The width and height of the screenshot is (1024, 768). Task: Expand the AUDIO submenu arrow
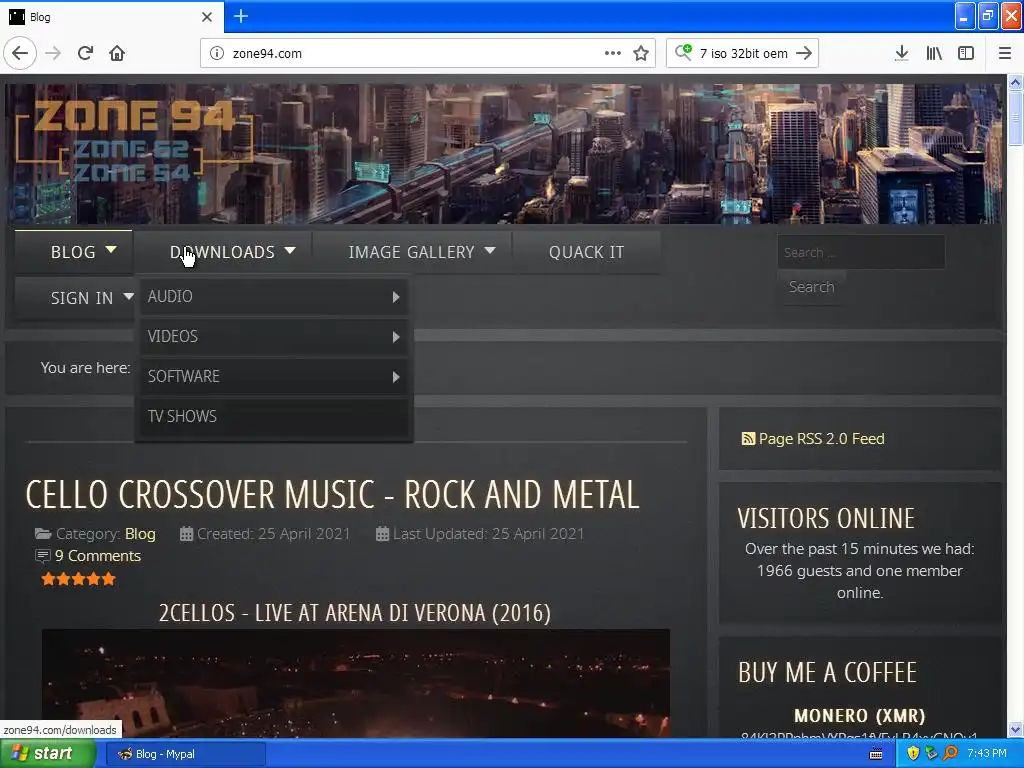396,297
